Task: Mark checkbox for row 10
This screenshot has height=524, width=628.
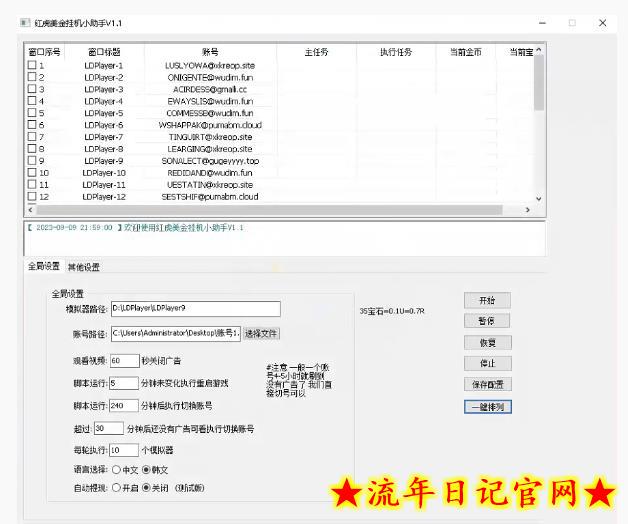Action: [32, 173]
